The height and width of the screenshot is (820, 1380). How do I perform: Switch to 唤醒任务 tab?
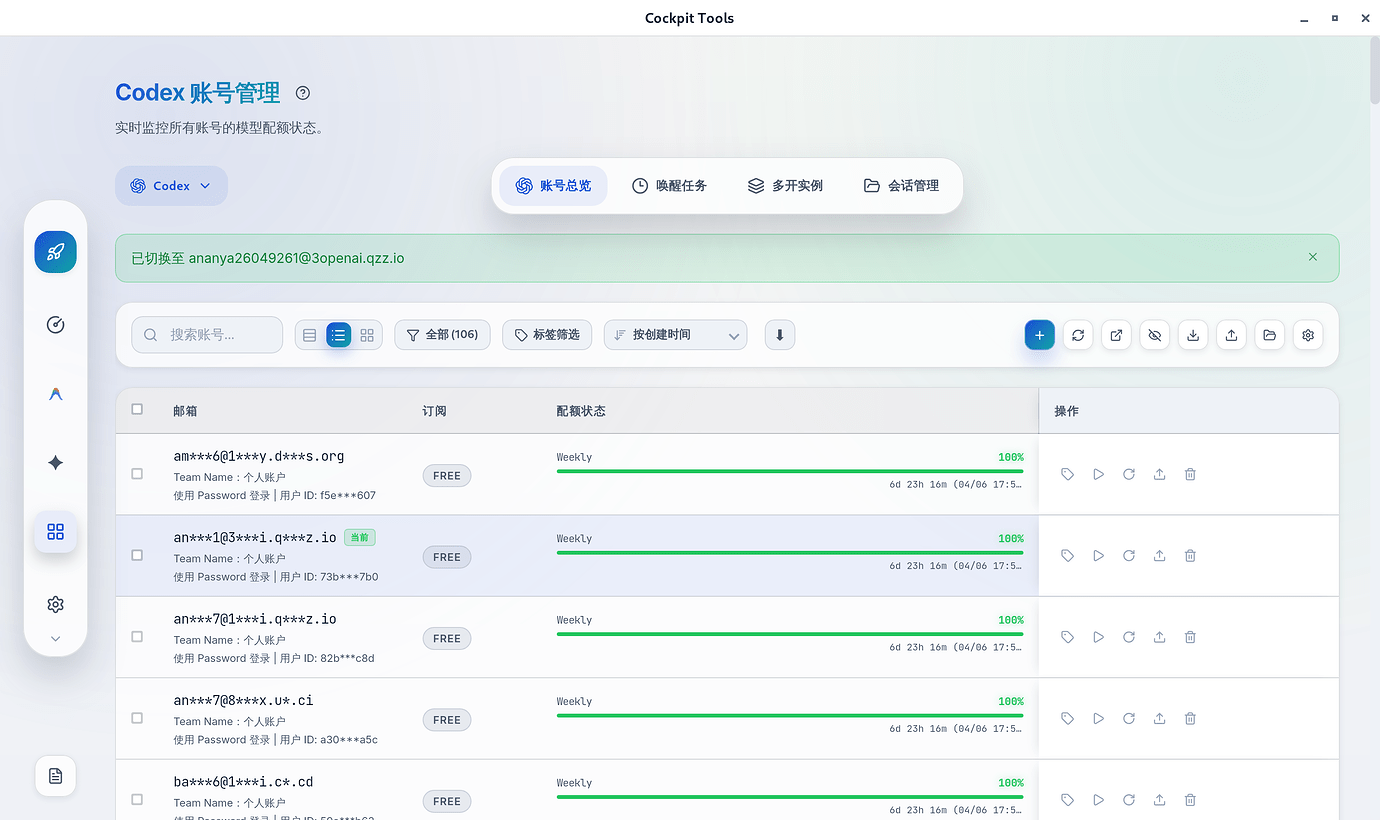tap(669, 186)
